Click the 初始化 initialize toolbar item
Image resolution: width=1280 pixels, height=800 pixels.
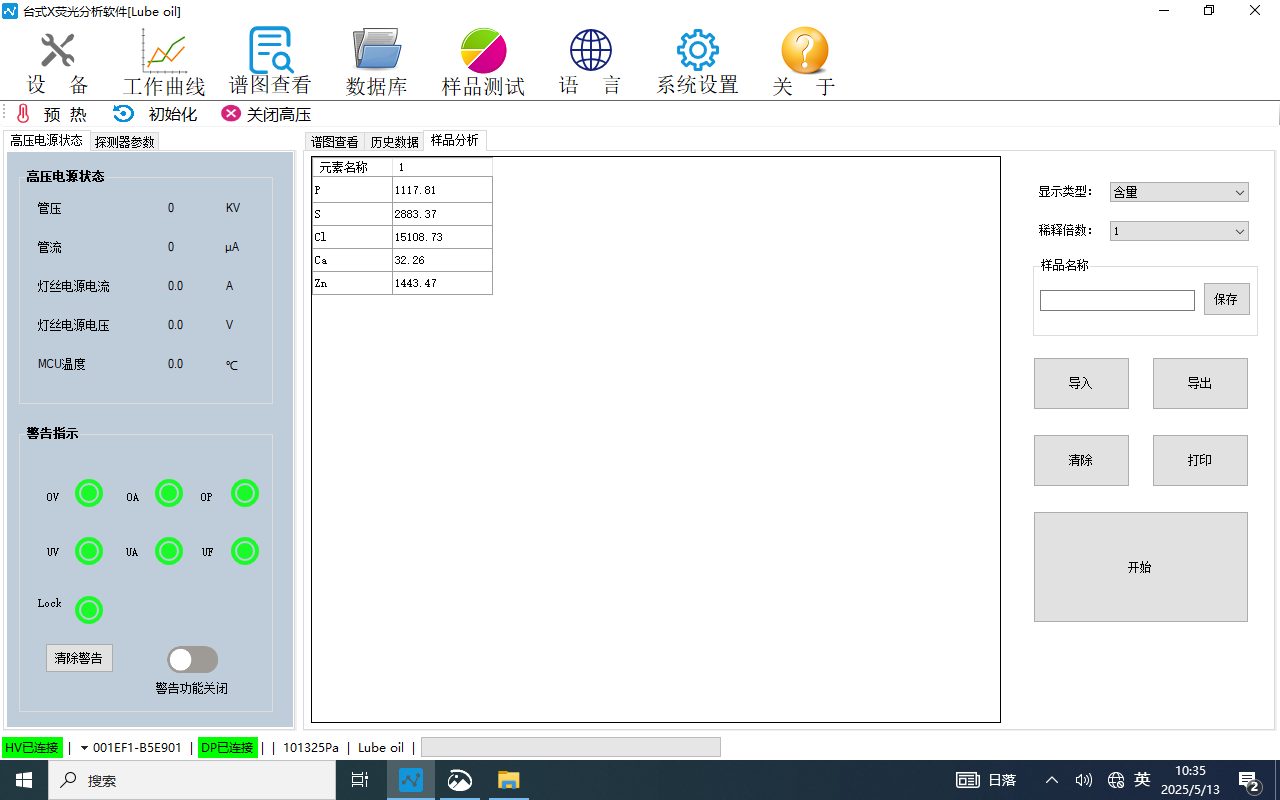click(x=155, y=114)
